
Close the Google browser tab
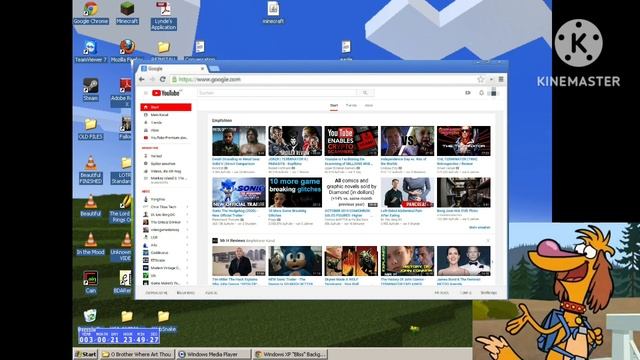pos(202,69)
